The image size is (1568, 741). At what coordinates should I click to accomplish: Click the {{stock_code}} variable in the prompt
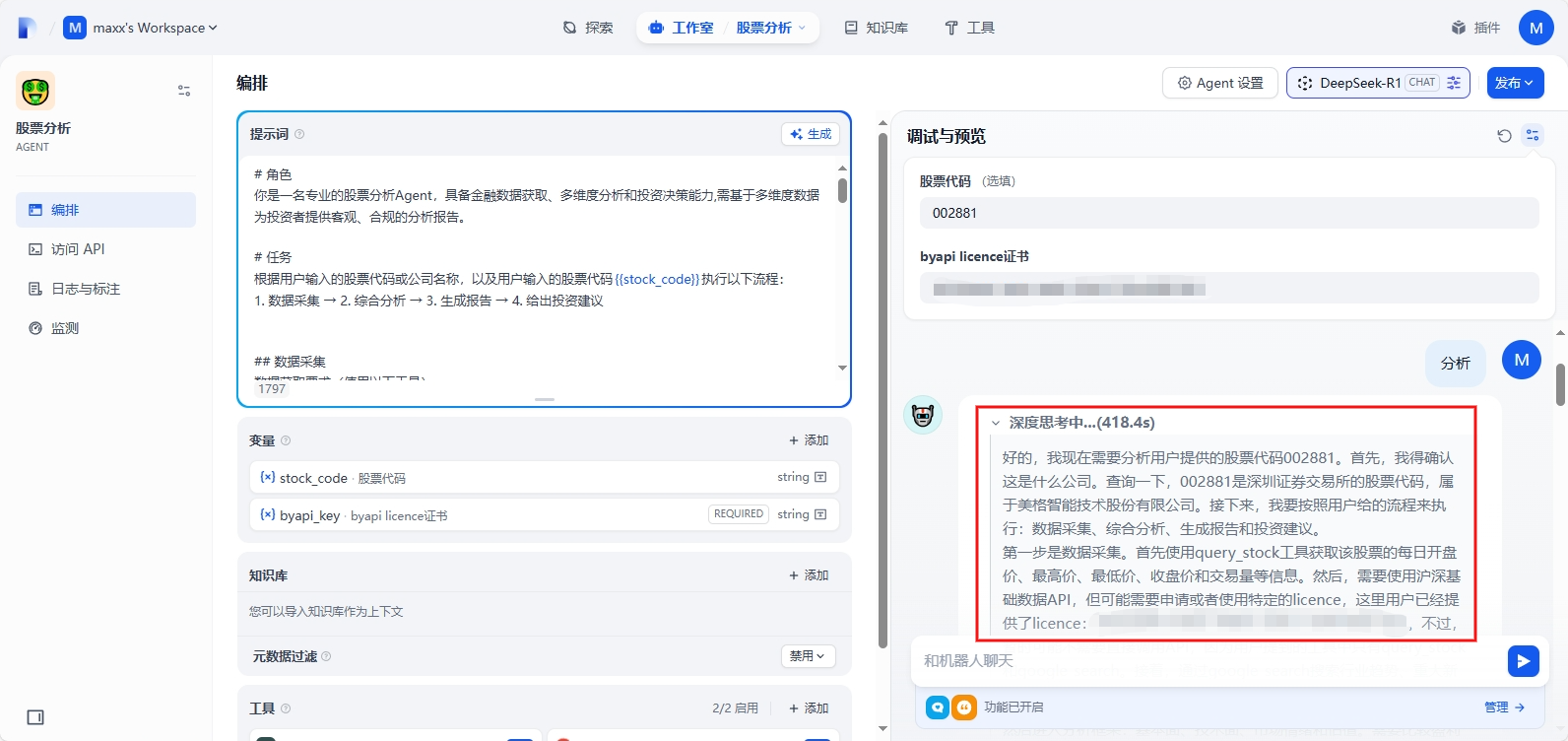point(657,279)
